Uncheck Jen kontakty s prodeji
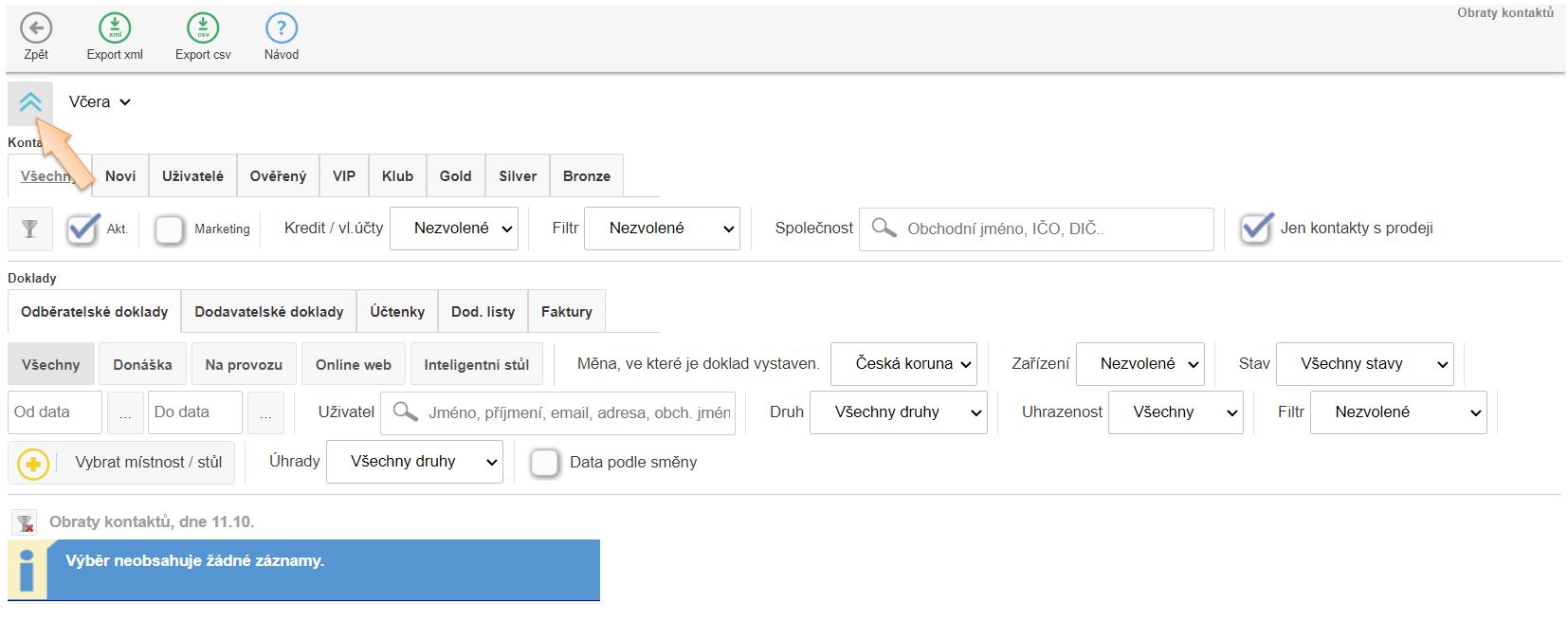This screenshot has height=622, width=1568. (1257, 228)
